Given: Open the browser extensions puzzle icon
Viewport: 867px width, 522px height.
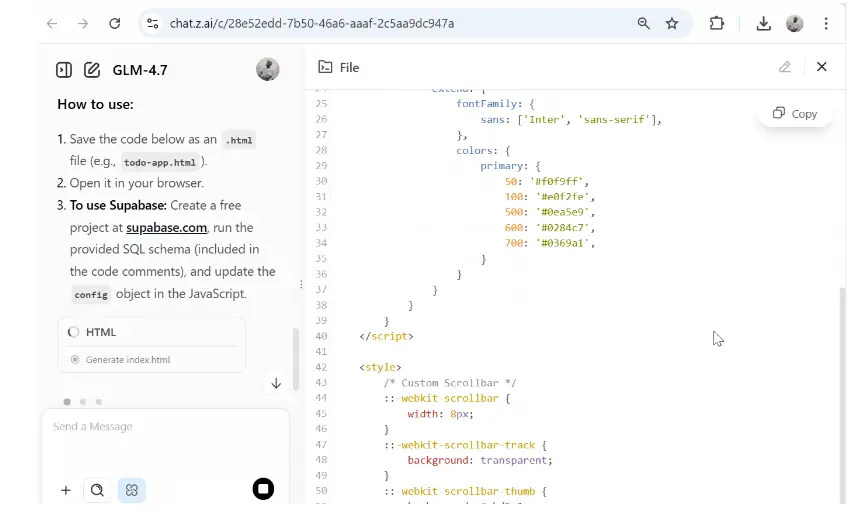Looking at the screenshot, I should pos(717,23).
